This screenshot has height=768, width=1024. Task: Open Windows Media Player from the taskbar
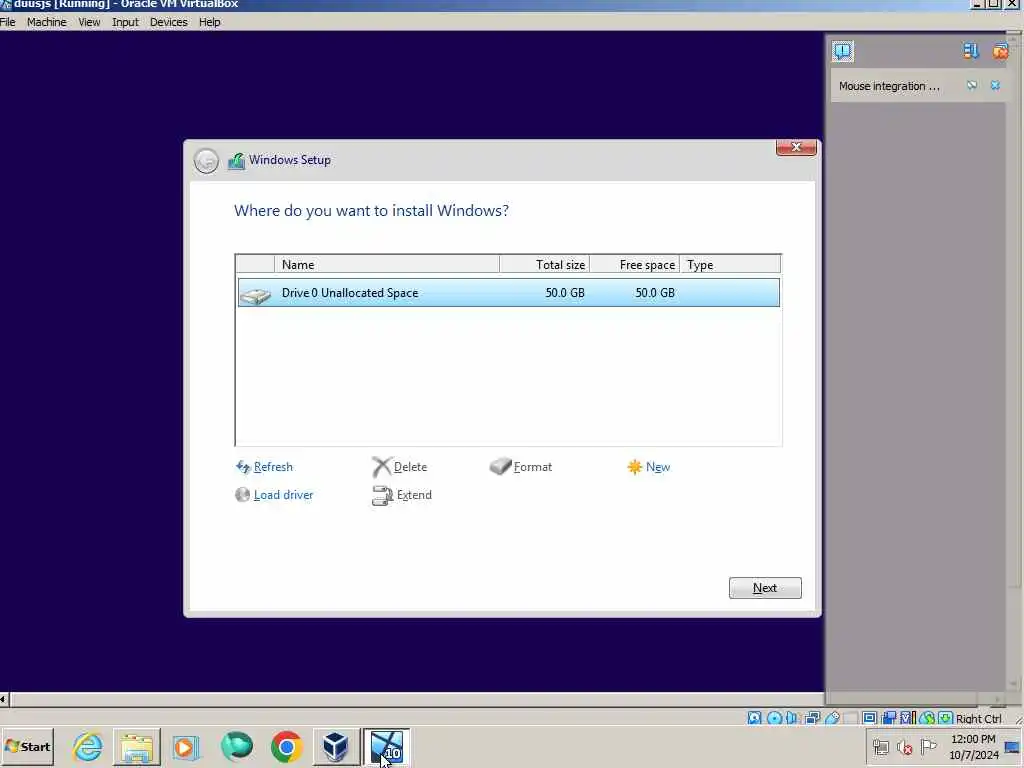tap(186, 746)
